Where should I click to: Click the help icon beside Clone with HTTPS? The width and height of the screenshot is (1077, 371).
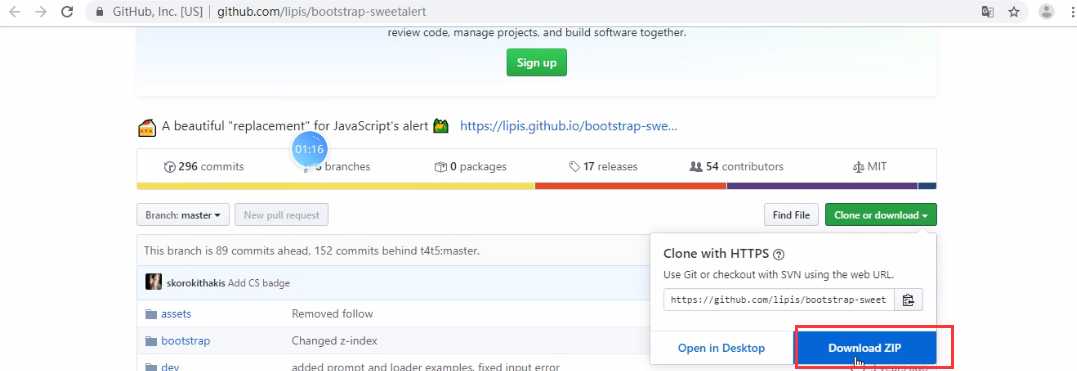click(x=778, y=254)
